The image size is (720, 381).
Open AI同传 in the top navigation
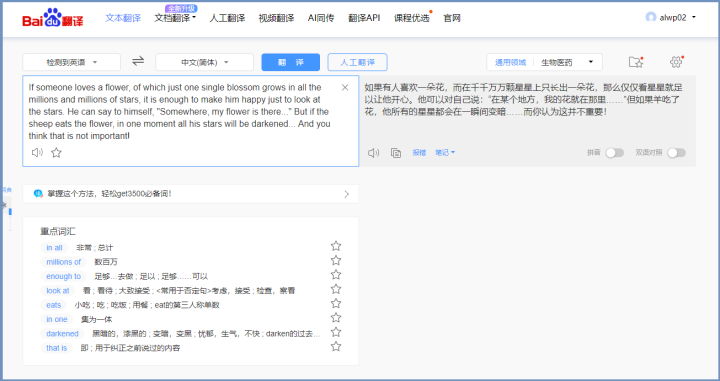tap(321, 18)
